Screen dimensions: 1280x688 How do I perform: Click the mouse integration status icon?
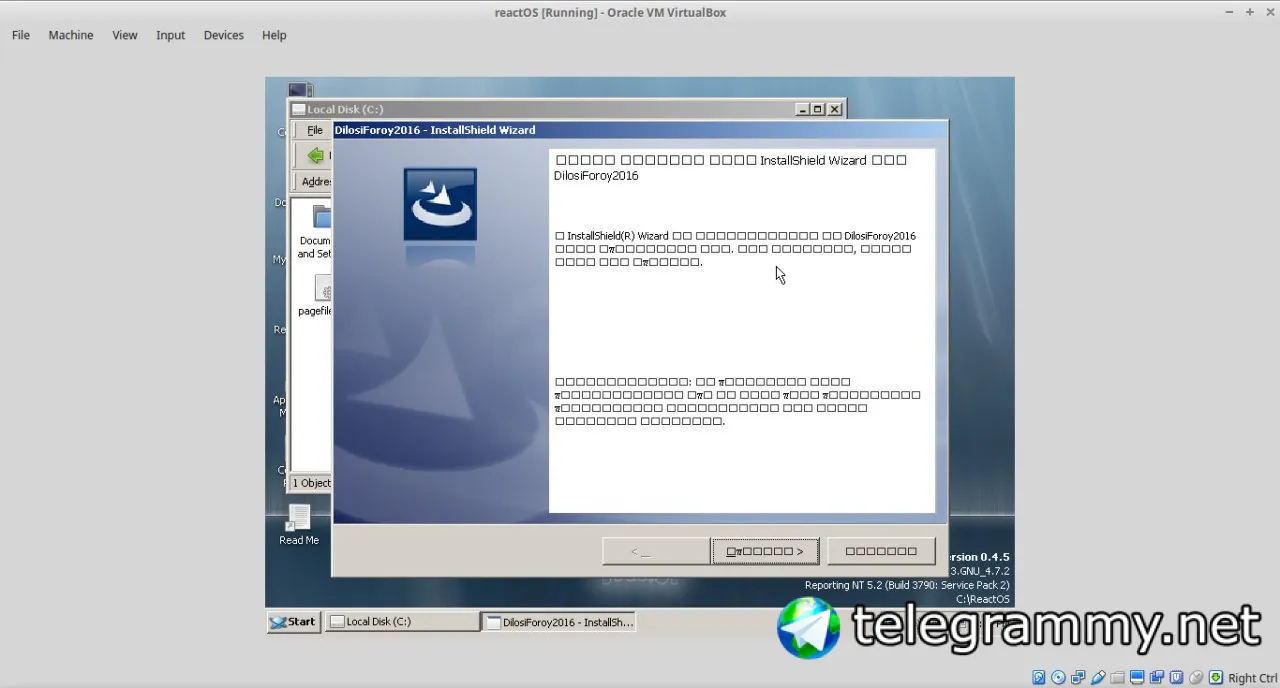pyautogui.click(x=1196, y=677)
